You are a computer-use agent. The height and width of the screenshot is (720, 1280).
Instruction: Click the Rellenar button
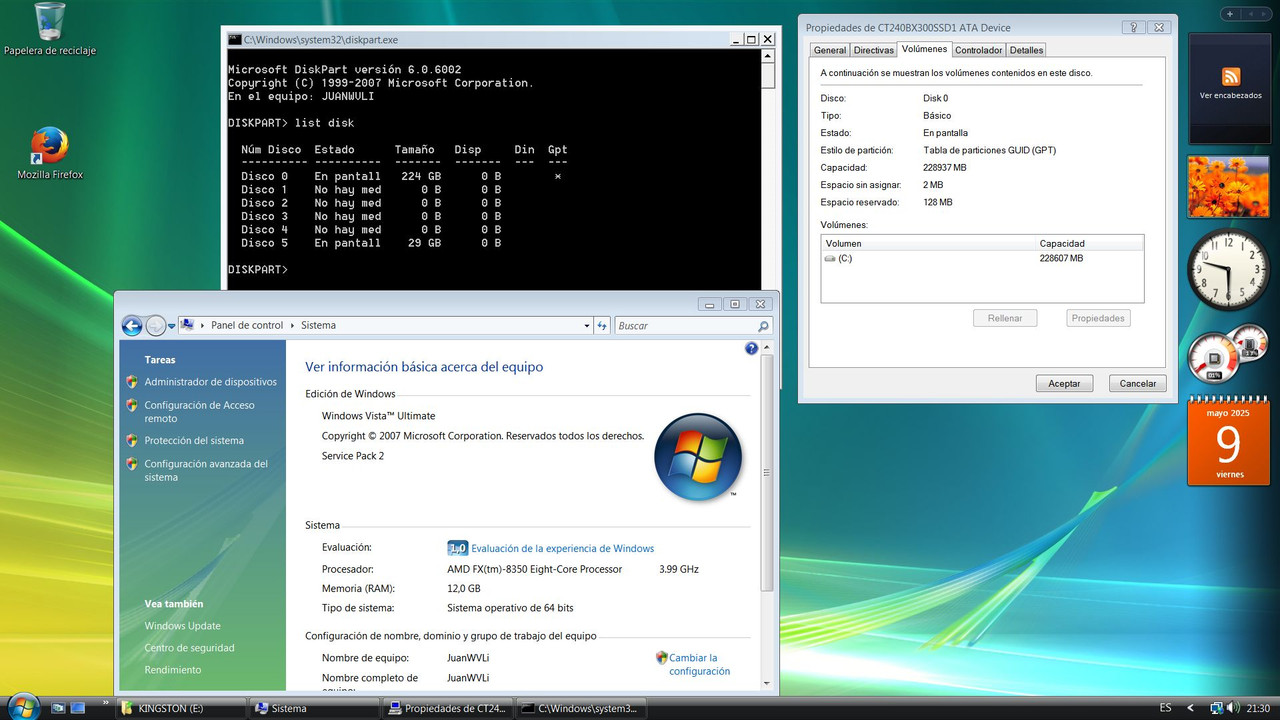point(1005,318)
